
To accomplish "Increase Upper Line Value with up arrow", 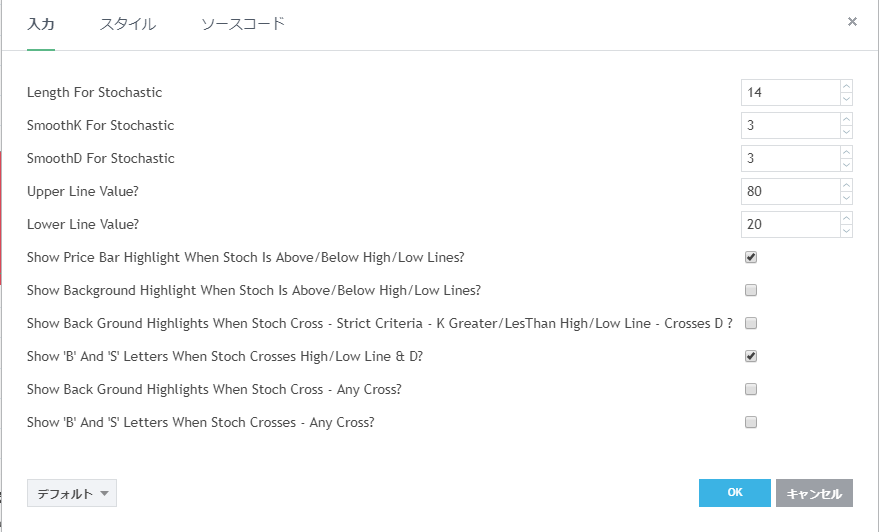I will (846, 185).
